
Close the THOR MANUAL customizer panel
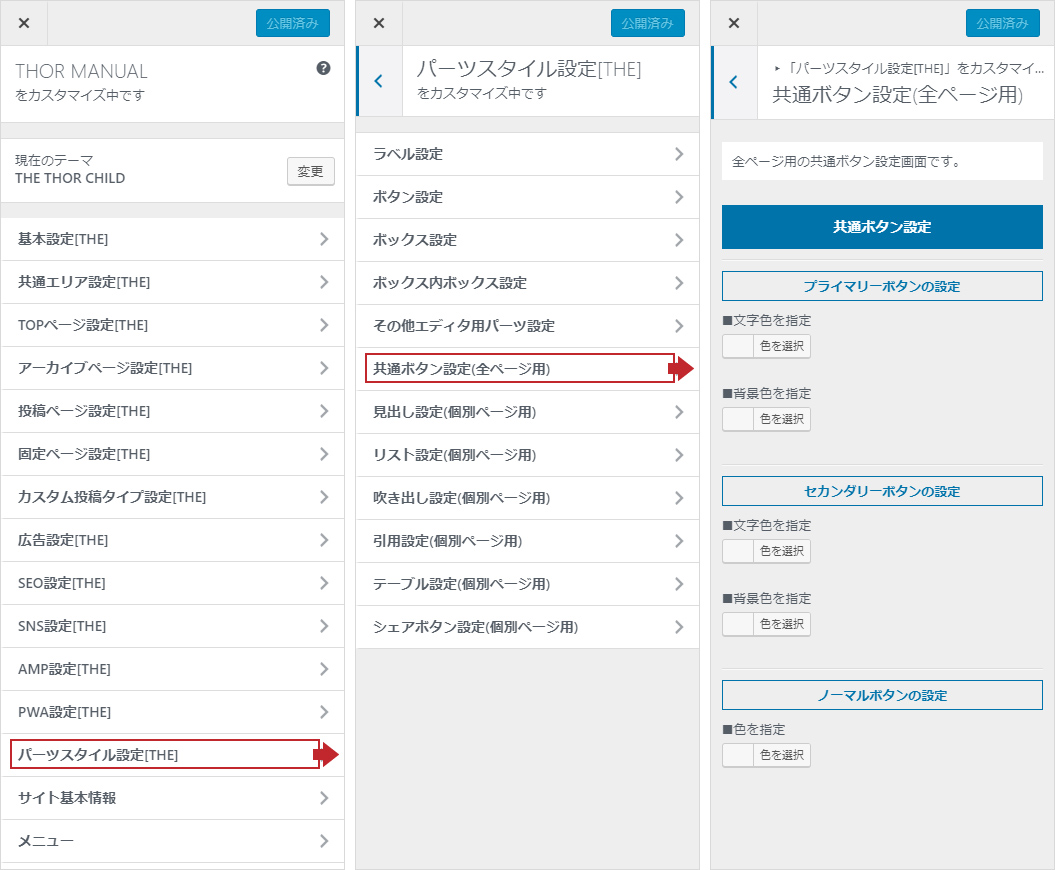(x=24, y=23)
